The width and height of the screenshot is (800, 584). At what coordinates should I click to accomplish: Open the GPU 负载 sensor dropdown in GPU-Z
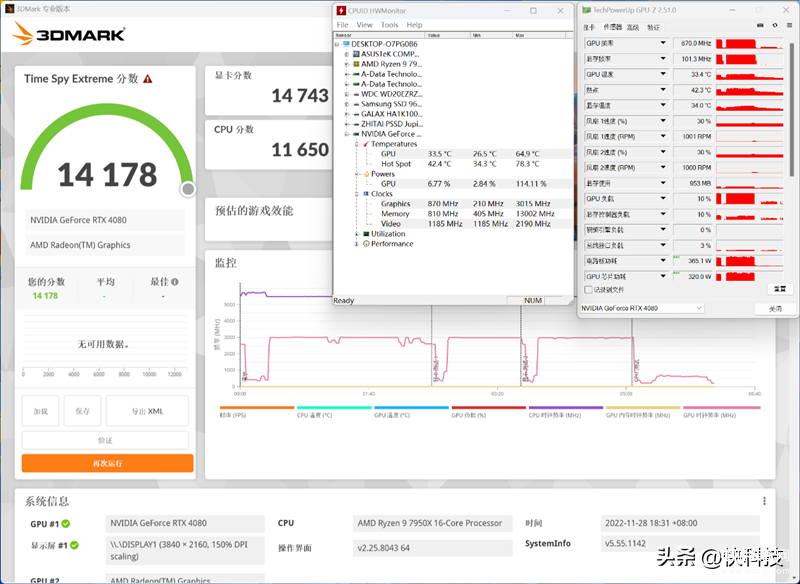(x=663, y=198)
